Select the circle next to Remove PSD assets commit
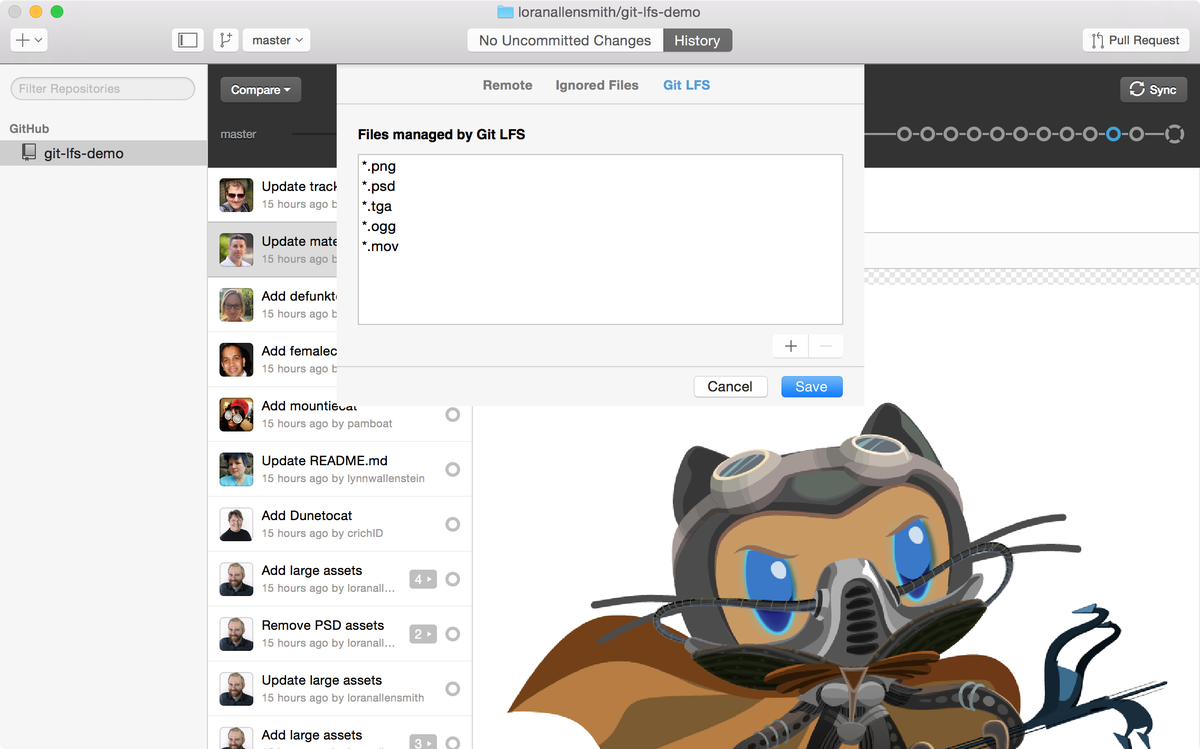The height and width of the screenshot is (749, 1200). tap(455, 634)
